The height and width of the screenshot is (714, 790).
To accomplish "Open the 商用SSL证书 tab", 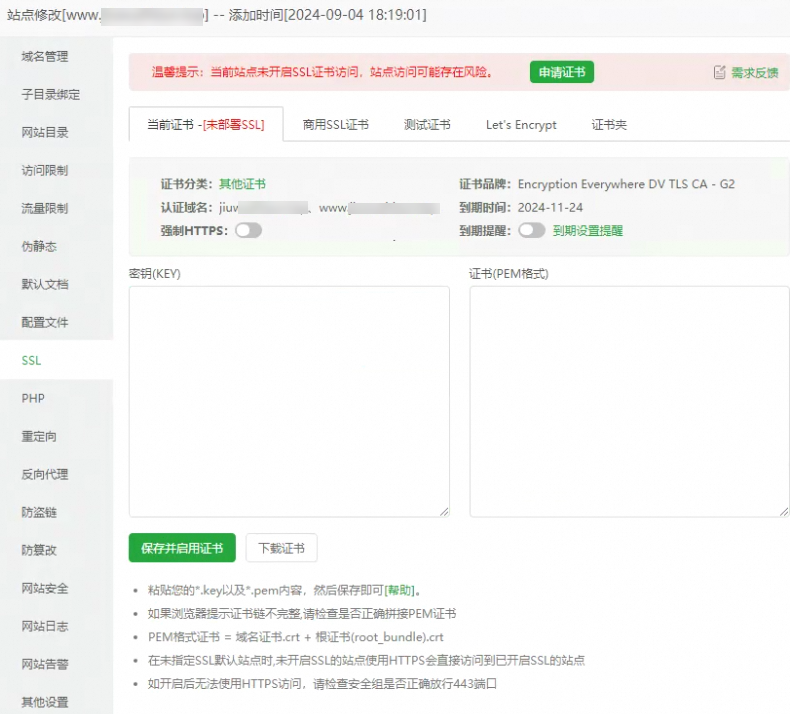I will pyautogui.click(x=336, y=124).
